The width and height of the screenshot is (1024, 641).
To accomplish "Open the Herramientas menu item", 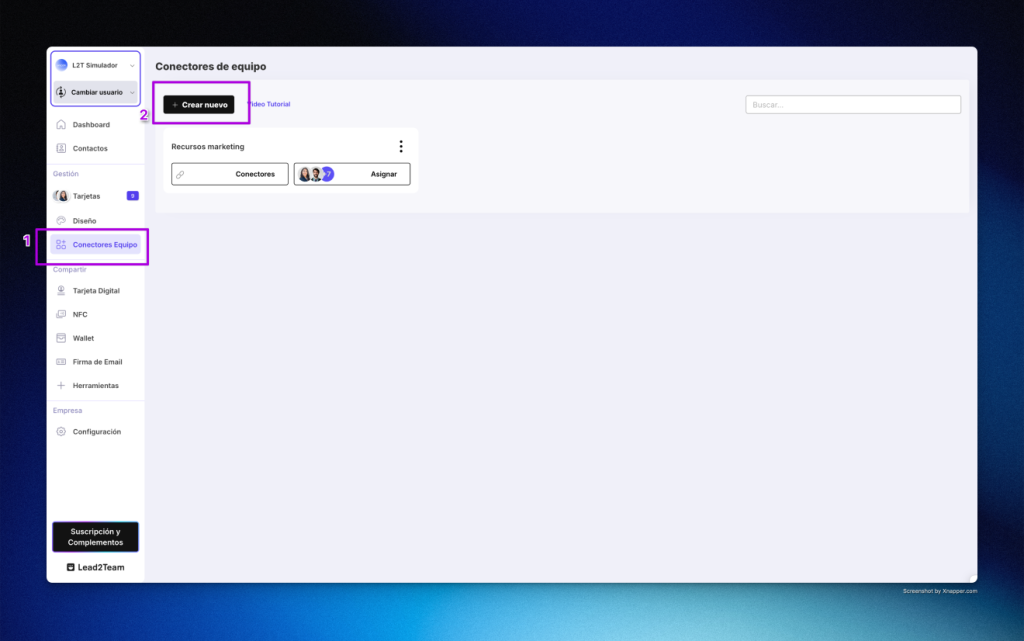I will [95, 386].
